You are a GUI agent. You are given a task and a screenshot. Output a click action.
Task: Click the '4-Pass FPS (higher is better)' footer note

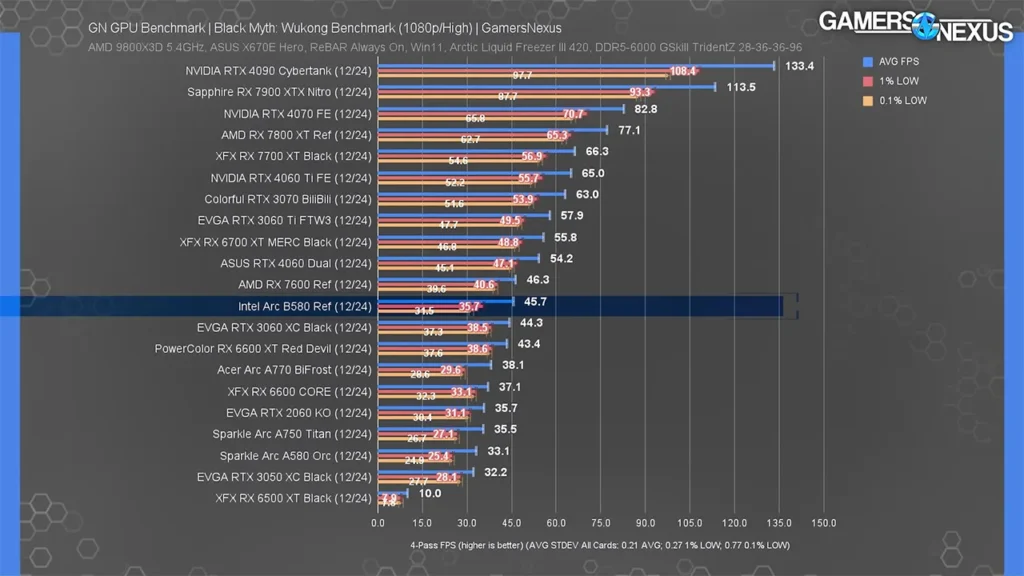click(600, 545)
